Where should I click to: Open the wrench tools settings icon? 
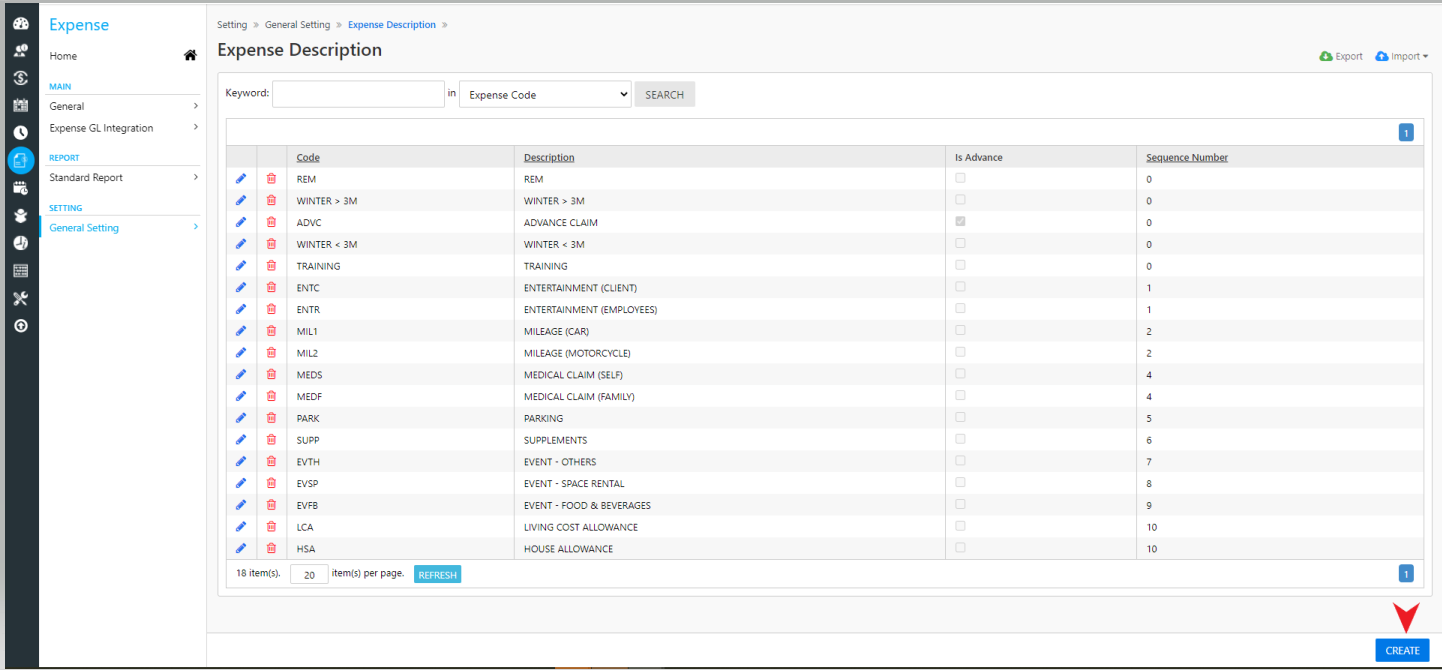tap(20, 298)
